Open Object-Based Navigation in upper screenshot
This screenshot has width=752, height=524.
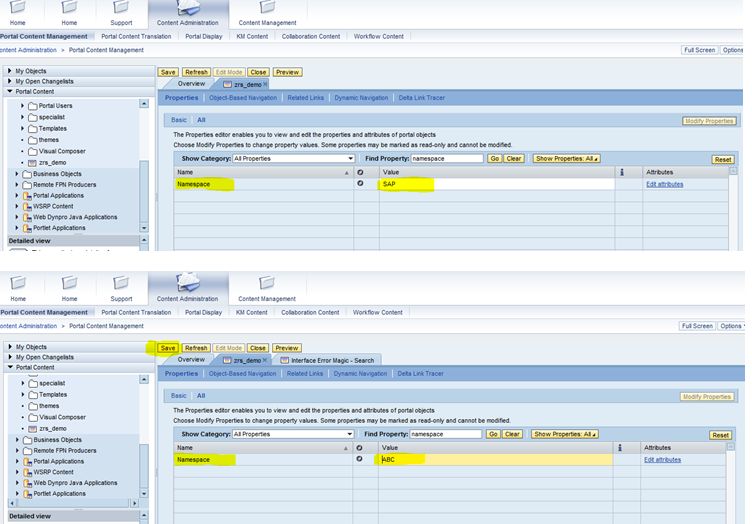(243, 98)
